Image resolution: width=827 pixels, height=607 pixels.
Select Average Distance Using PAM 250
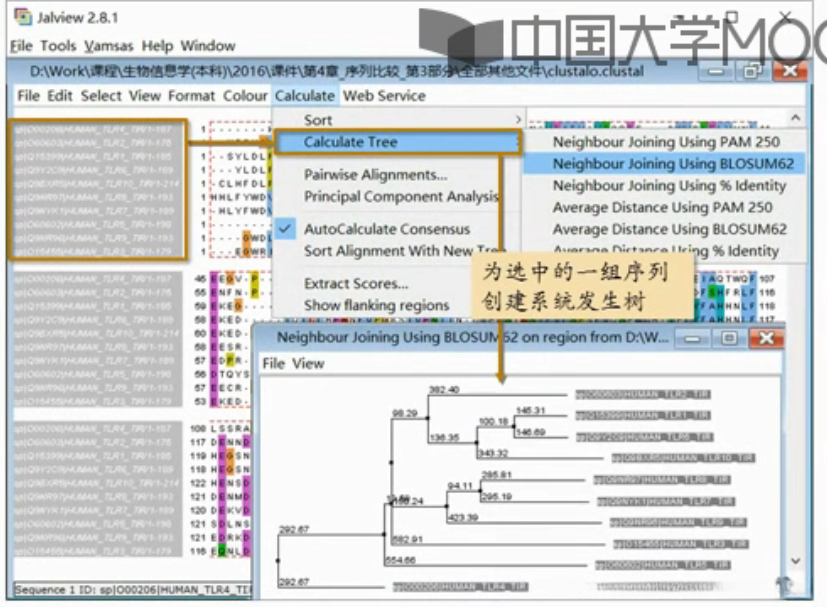(662, 208)
